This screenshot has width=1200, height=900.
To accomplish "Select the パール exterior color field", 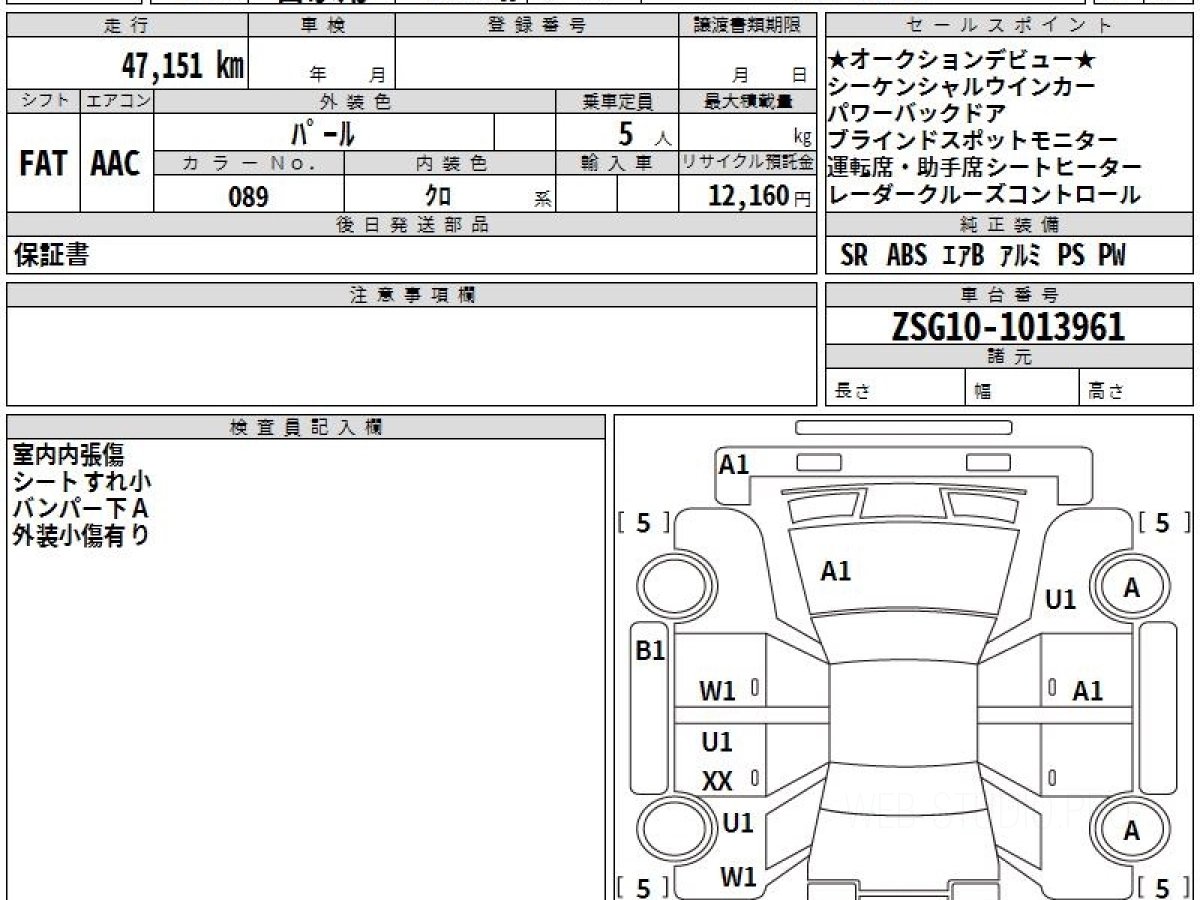I will point(323,133).
